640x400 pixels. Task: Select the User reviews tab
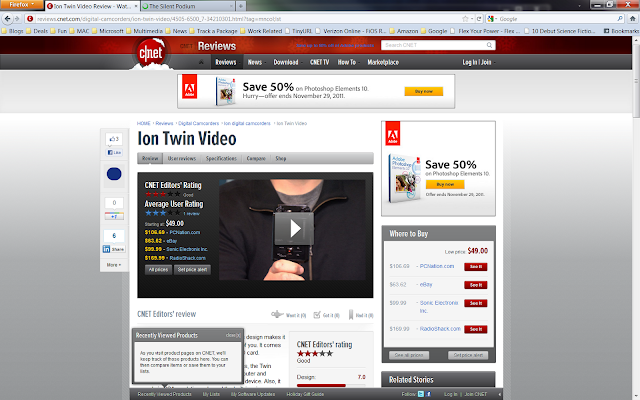(182, 158)
